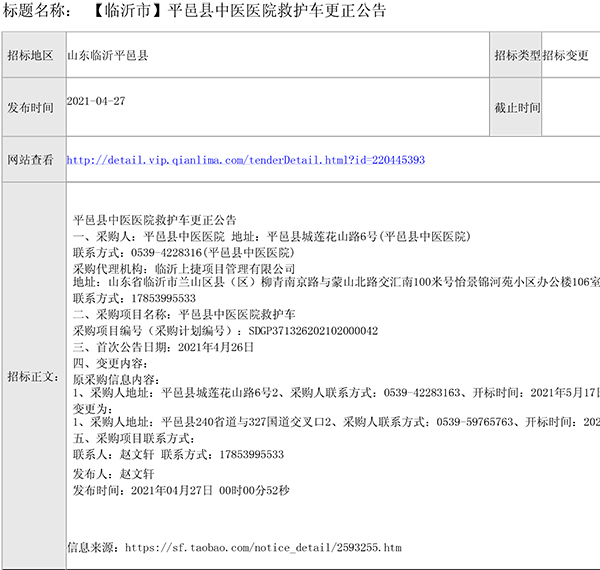This screenshot has height=570, width=600.
Task: Select the 采购代理机构 临沂上捷项目管理有限公司 line
Action: coord(184,269)
